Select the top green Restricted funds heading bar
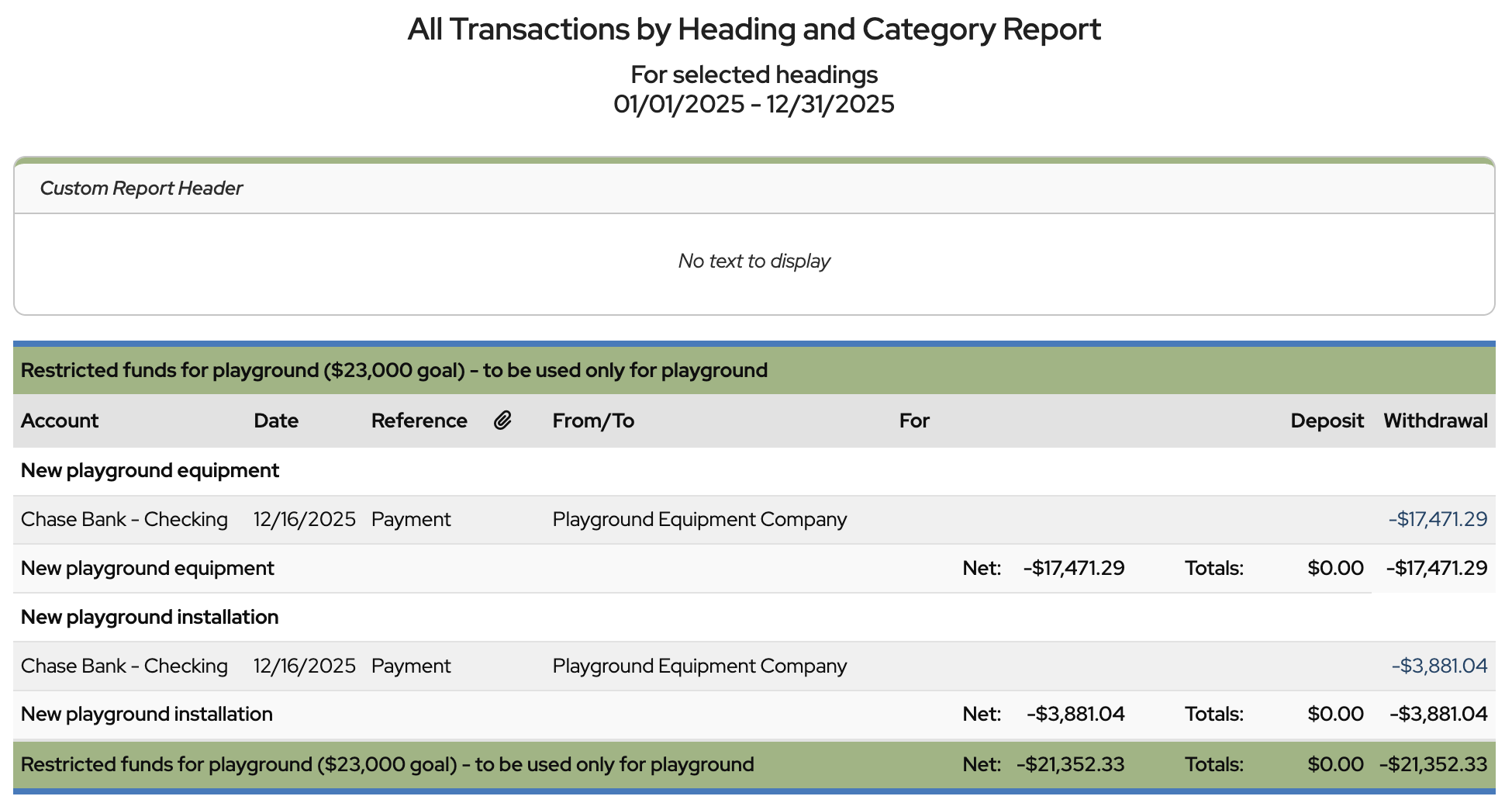Screen dimensions: 1512x810 pyautogui.click(x=394, y=370)
